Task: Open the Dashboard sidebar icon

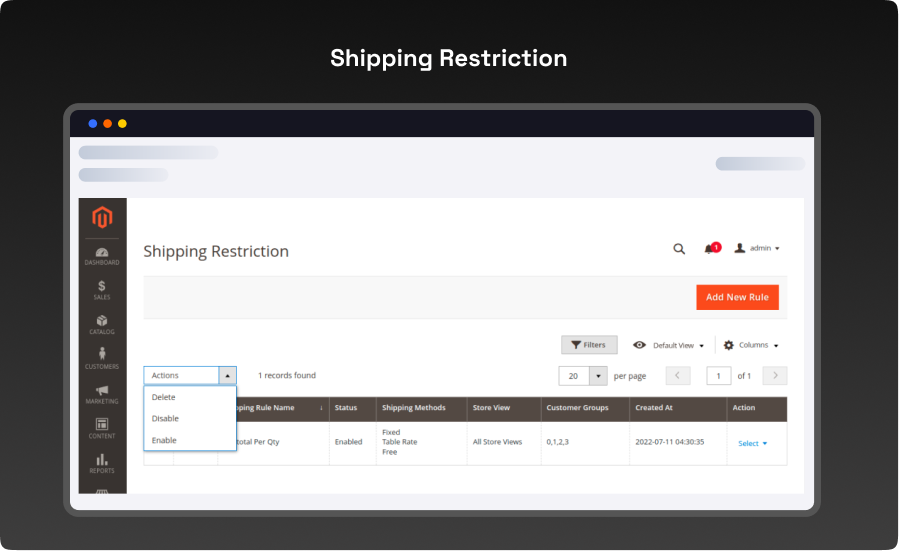Action: pyautogui.click(x=102, y=255)
